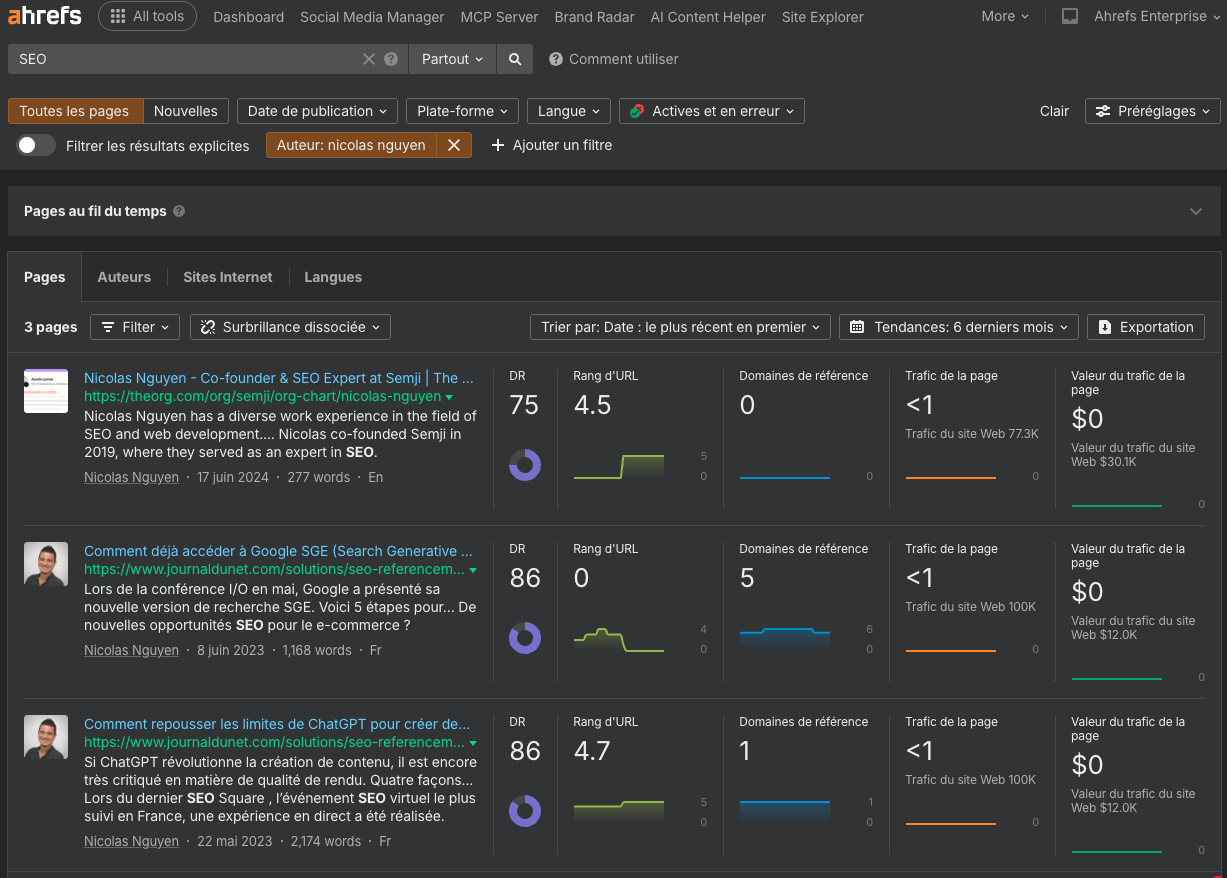The height and width of the screenshot is (878, 1227).
Task: Open Site Explorer from top navigation
Action: click(x=822, y=17)
